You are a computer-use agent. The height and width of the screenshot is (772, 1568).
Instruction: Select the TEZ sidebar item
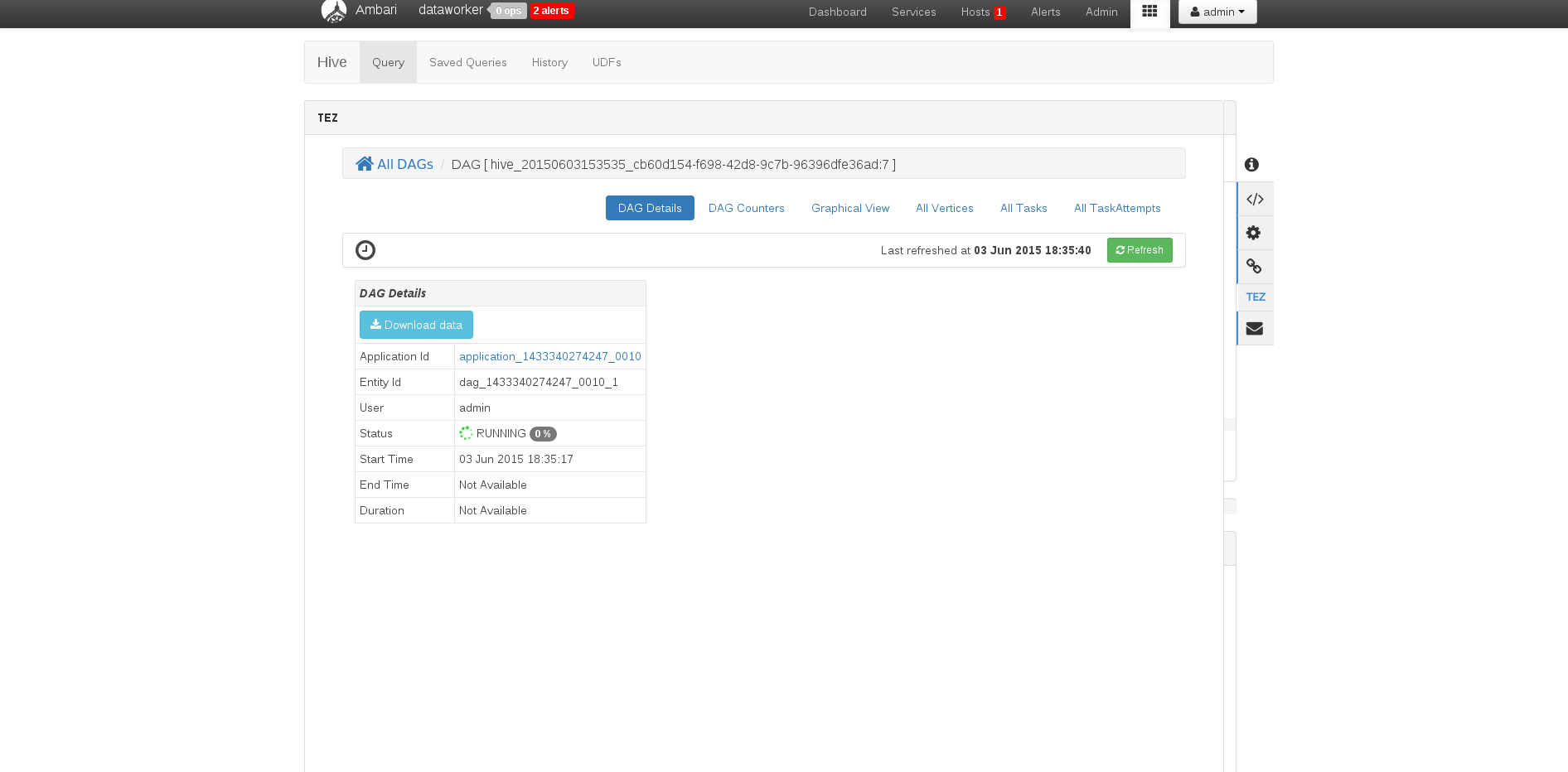coord(1256,297)
